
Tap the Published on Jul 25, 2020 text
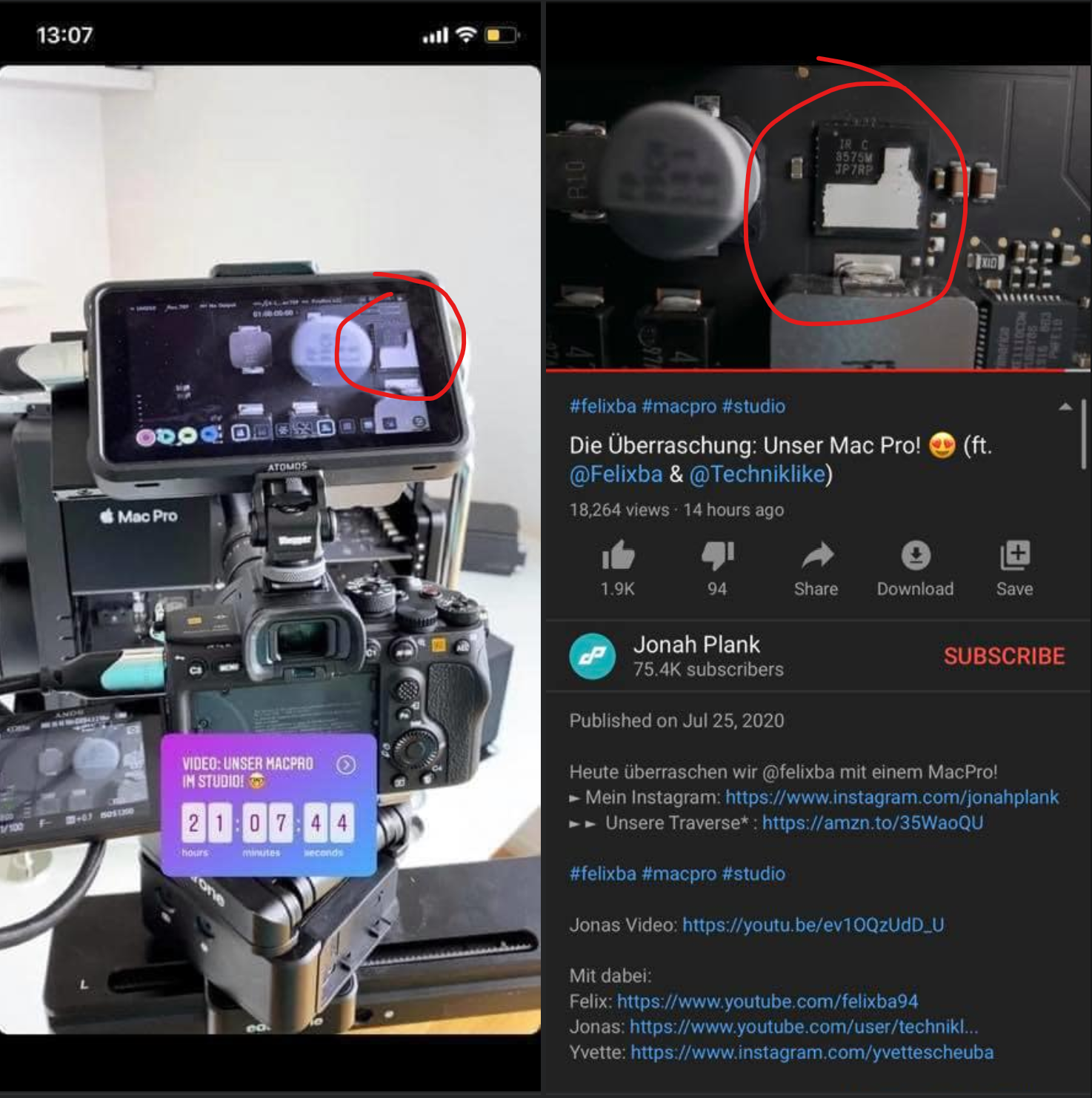(x=676, y=721)
